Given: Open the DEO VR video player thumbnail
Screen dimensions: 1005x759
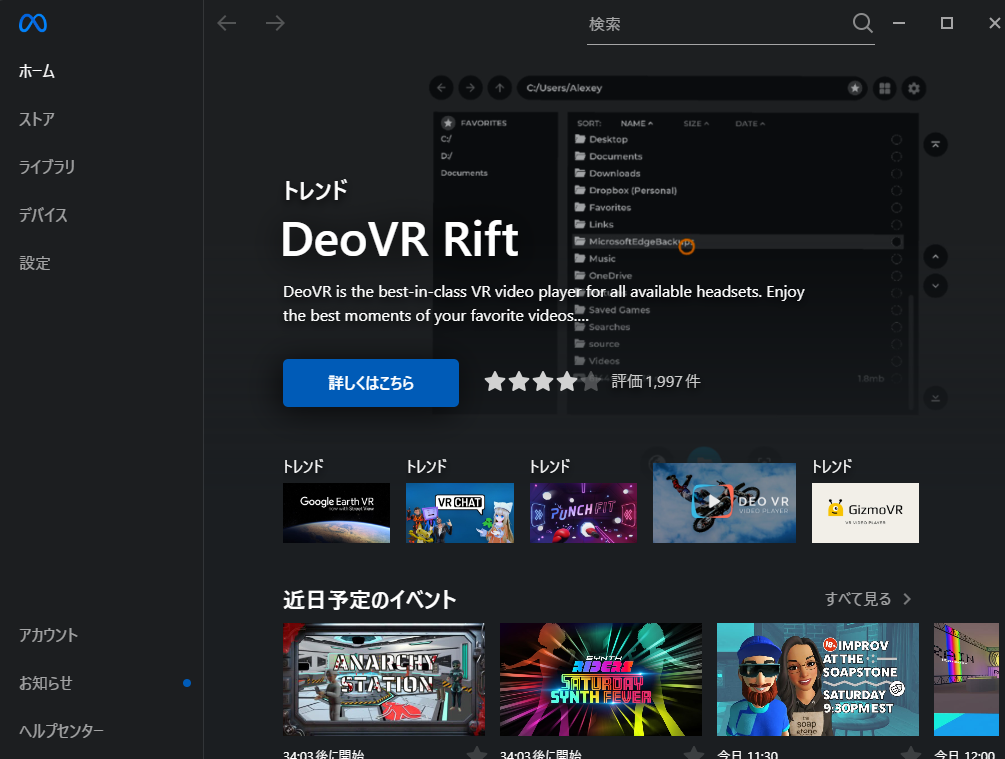Looking at the screenshot, I should click(x=724, y=503).
